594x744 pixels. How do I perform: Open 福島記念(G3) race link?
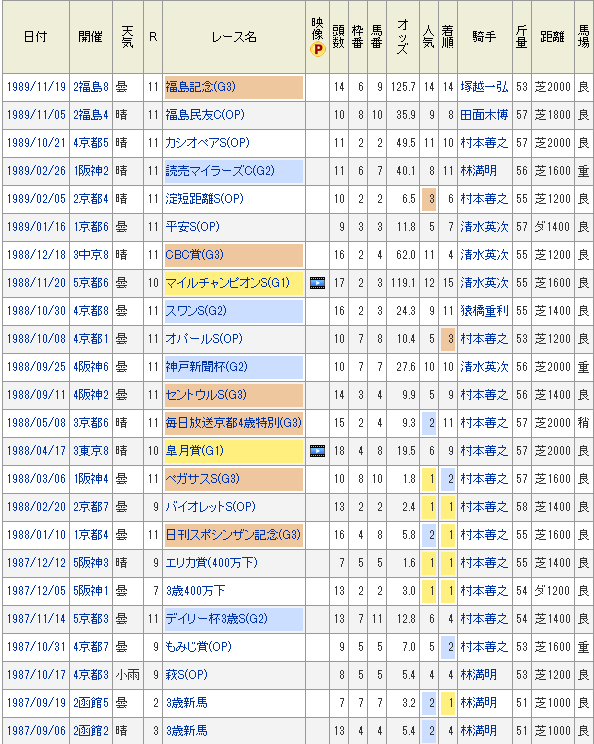click(x=200, y=87)
